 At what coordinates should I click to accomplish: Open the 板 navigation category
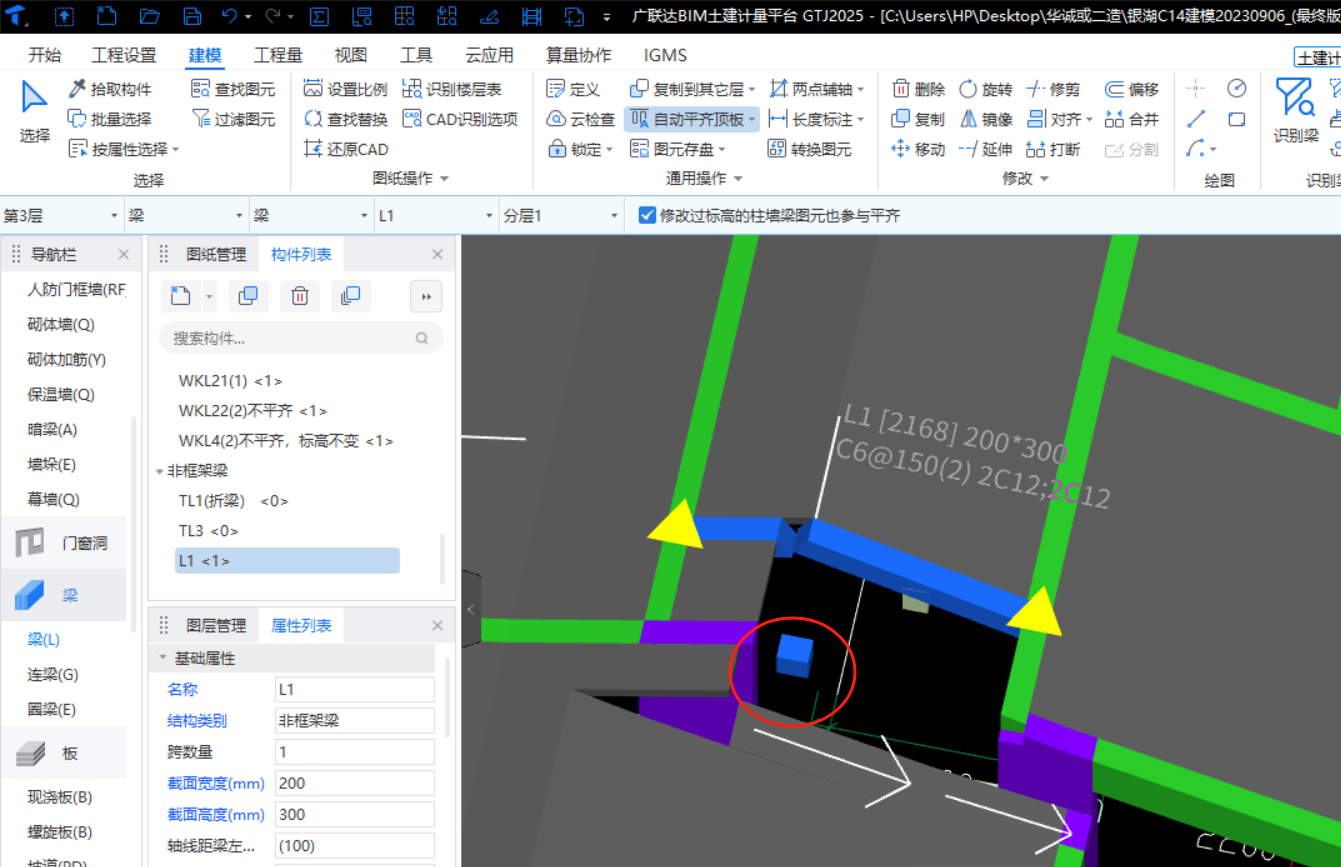click(64, 753)
